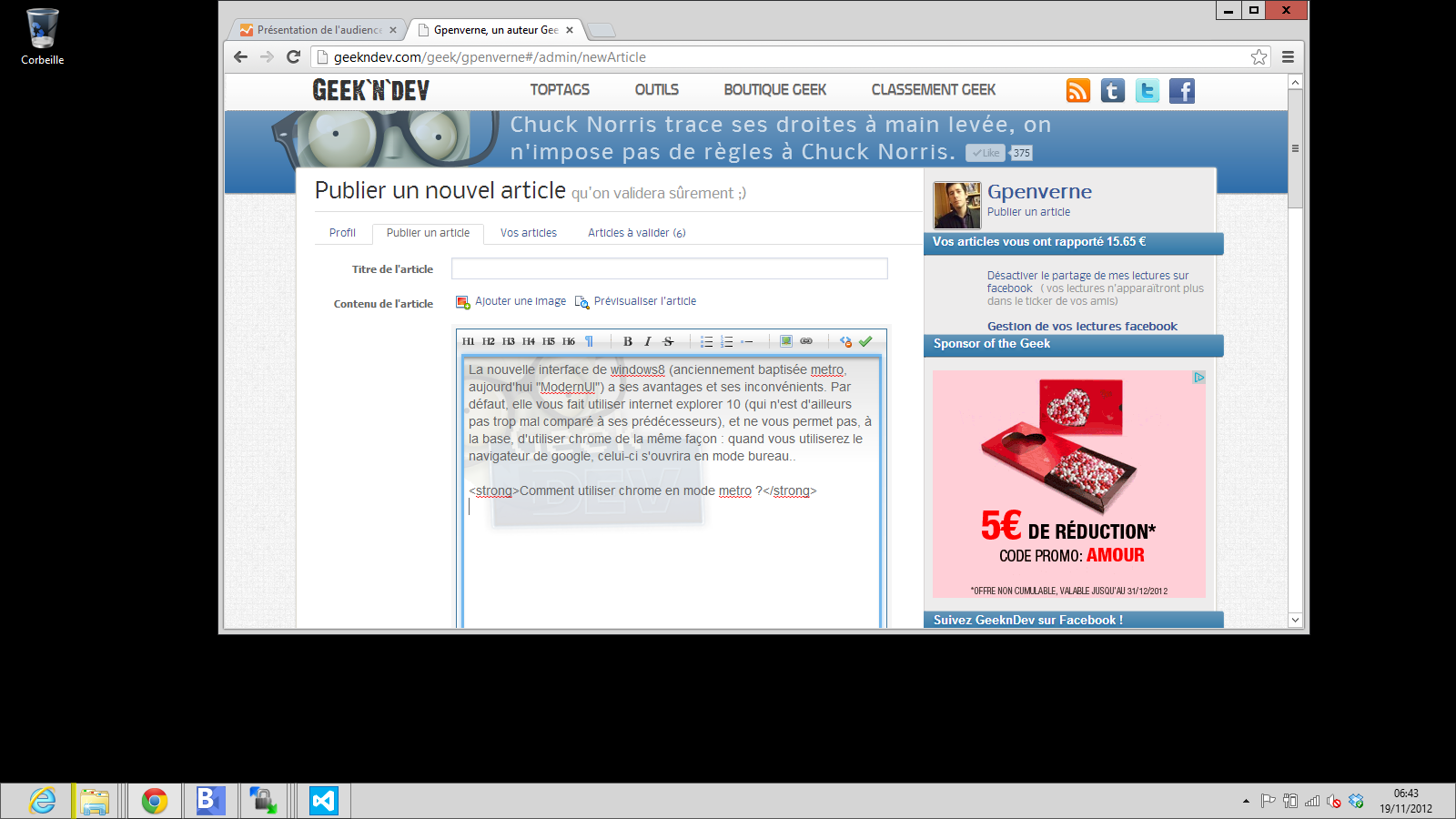Switch to the Présentation de l'audience tab
The image size is (1456, 819).
[318, 30]
